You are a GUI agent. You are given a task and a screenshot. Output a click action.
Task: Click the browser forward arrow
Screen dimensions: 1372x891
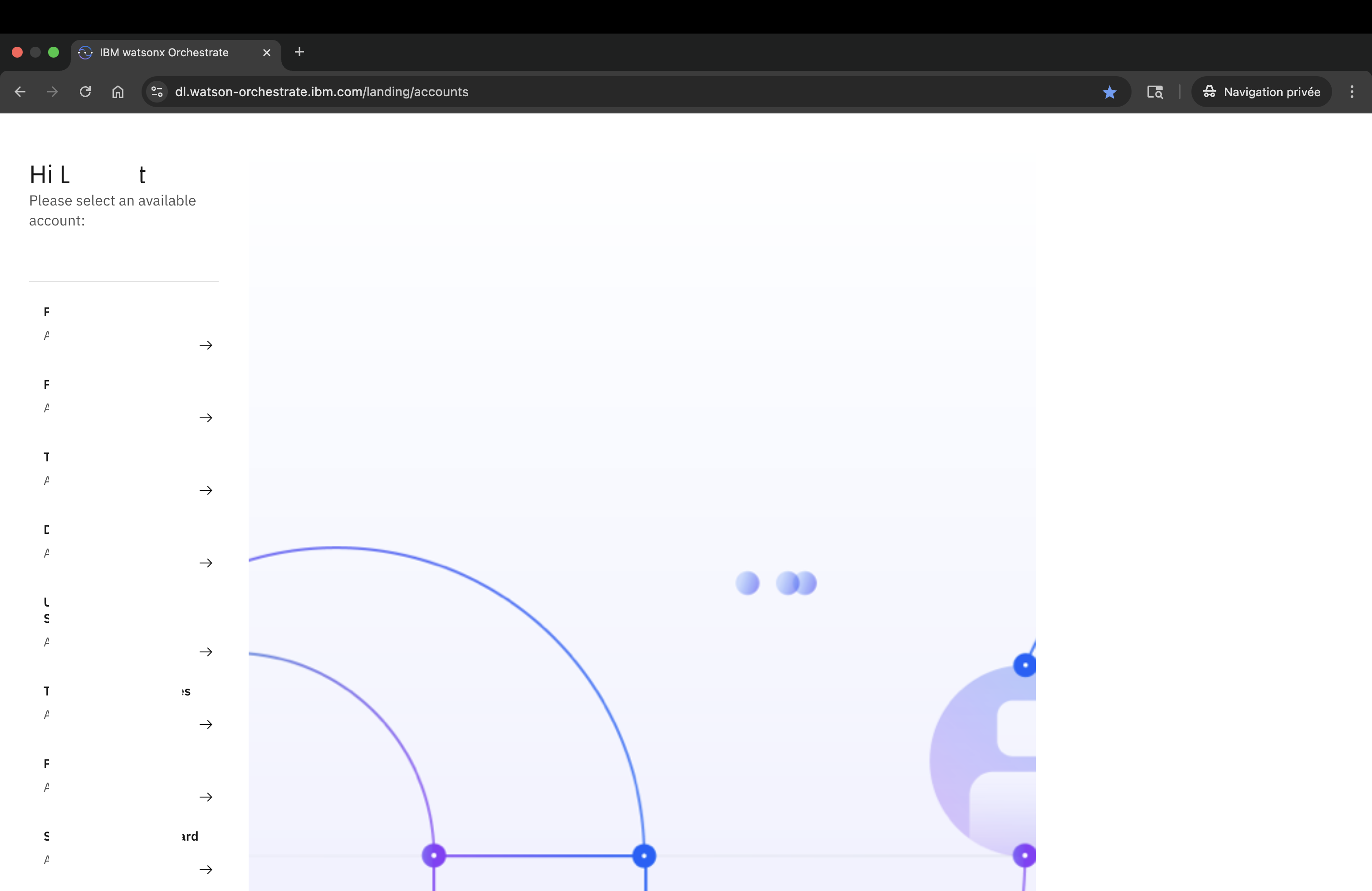53,92
